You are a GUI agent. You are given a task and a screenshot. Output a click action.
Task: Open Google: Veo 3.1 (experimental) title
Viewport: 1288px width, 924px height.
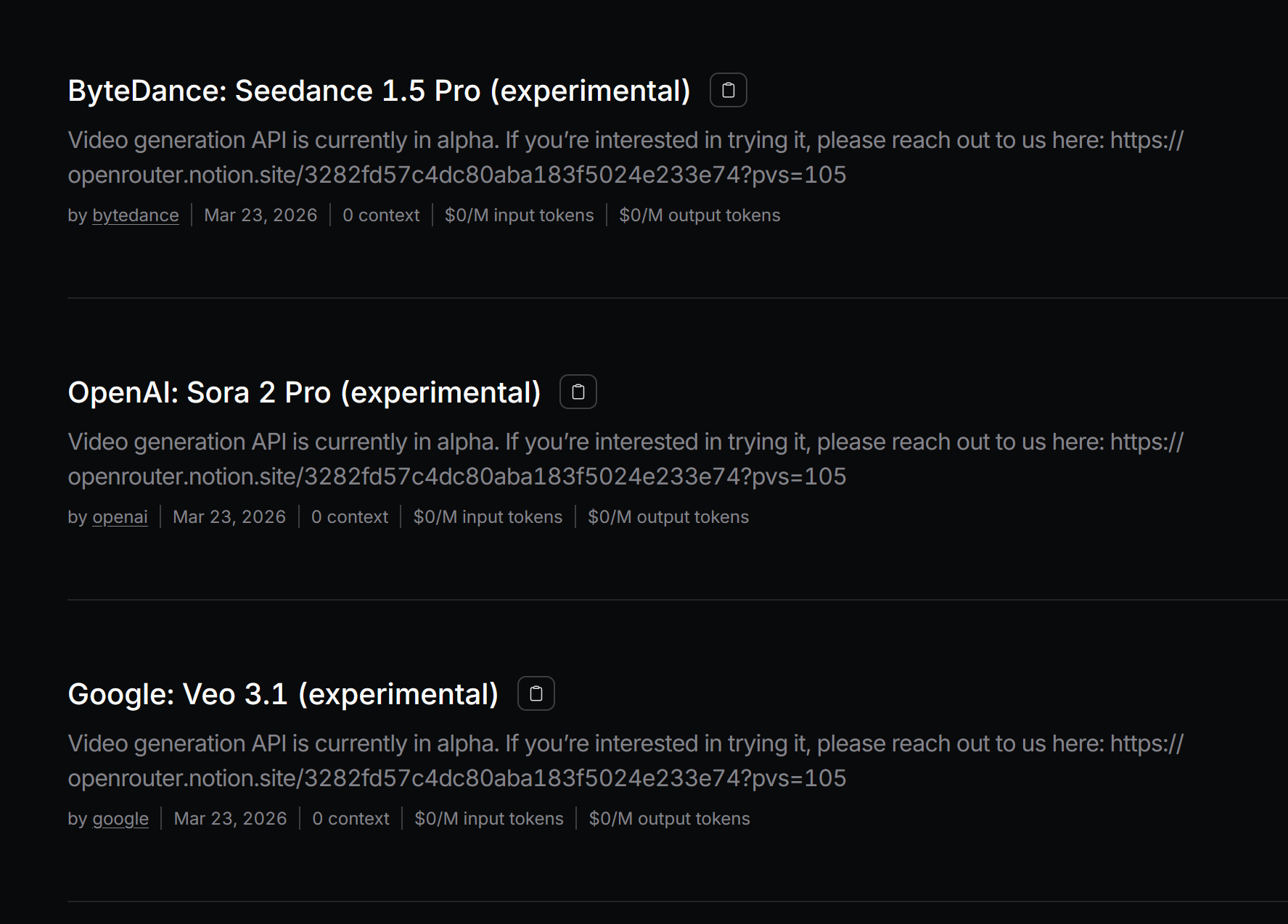click(x=283, y=694)
